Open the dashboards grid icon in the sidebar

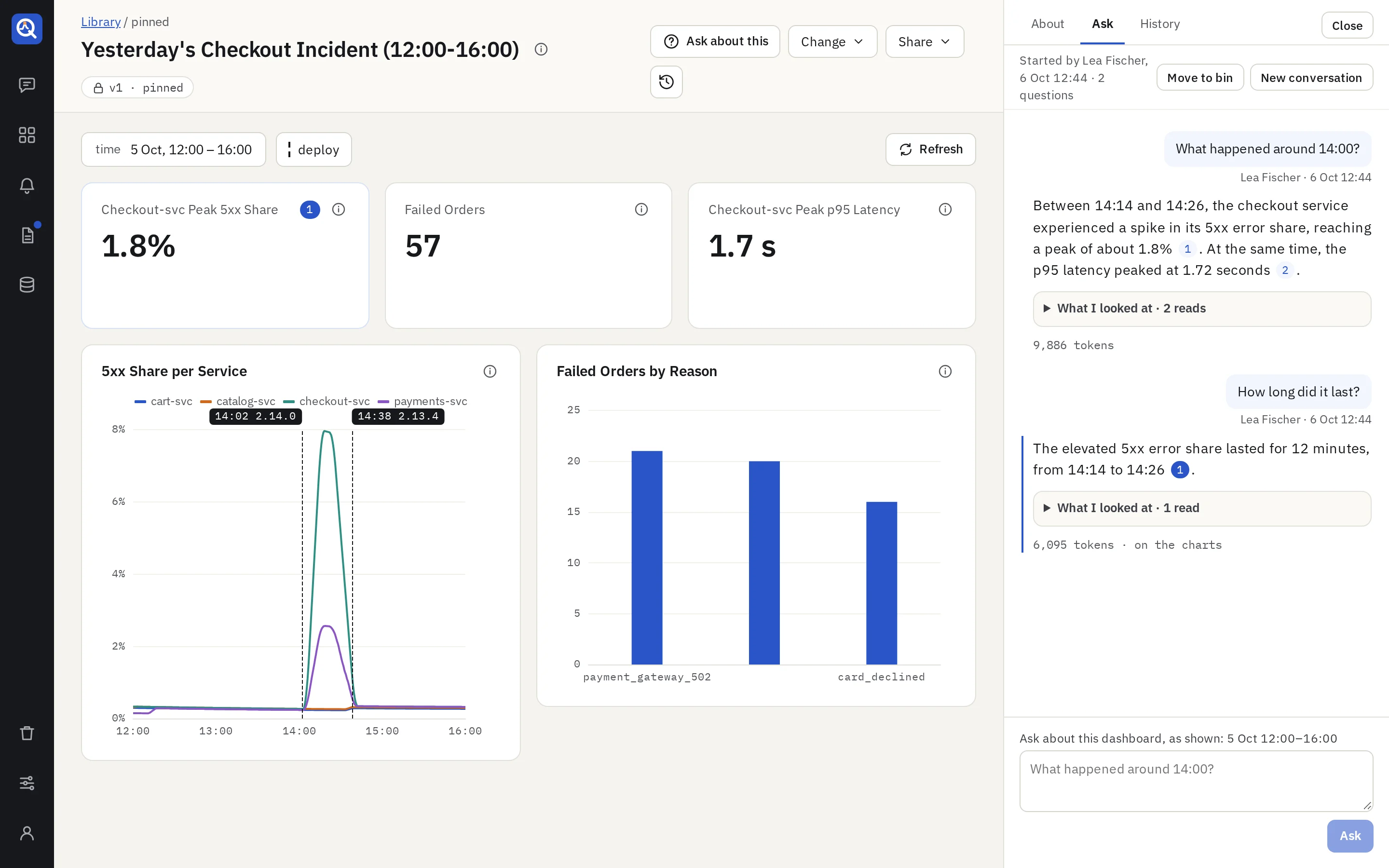27,135
